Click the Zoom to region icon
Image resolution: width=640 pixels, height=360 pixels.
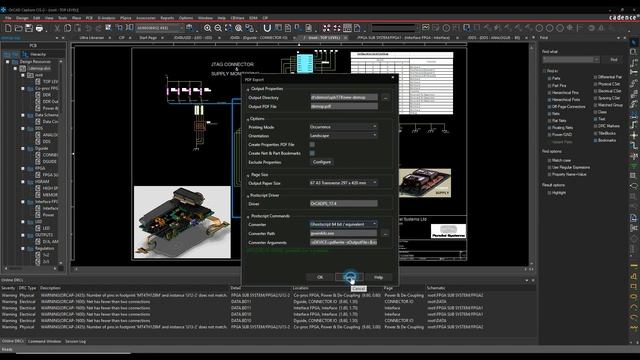tap(228, 28)
